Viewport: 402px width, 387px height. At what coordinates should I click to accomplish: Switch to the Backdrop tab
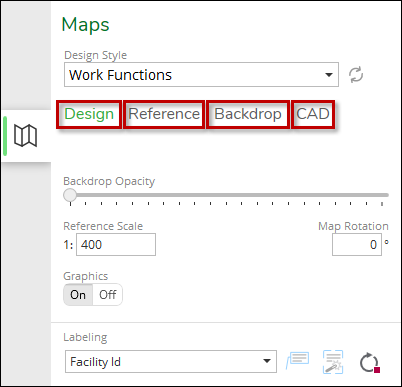(248, 114)
